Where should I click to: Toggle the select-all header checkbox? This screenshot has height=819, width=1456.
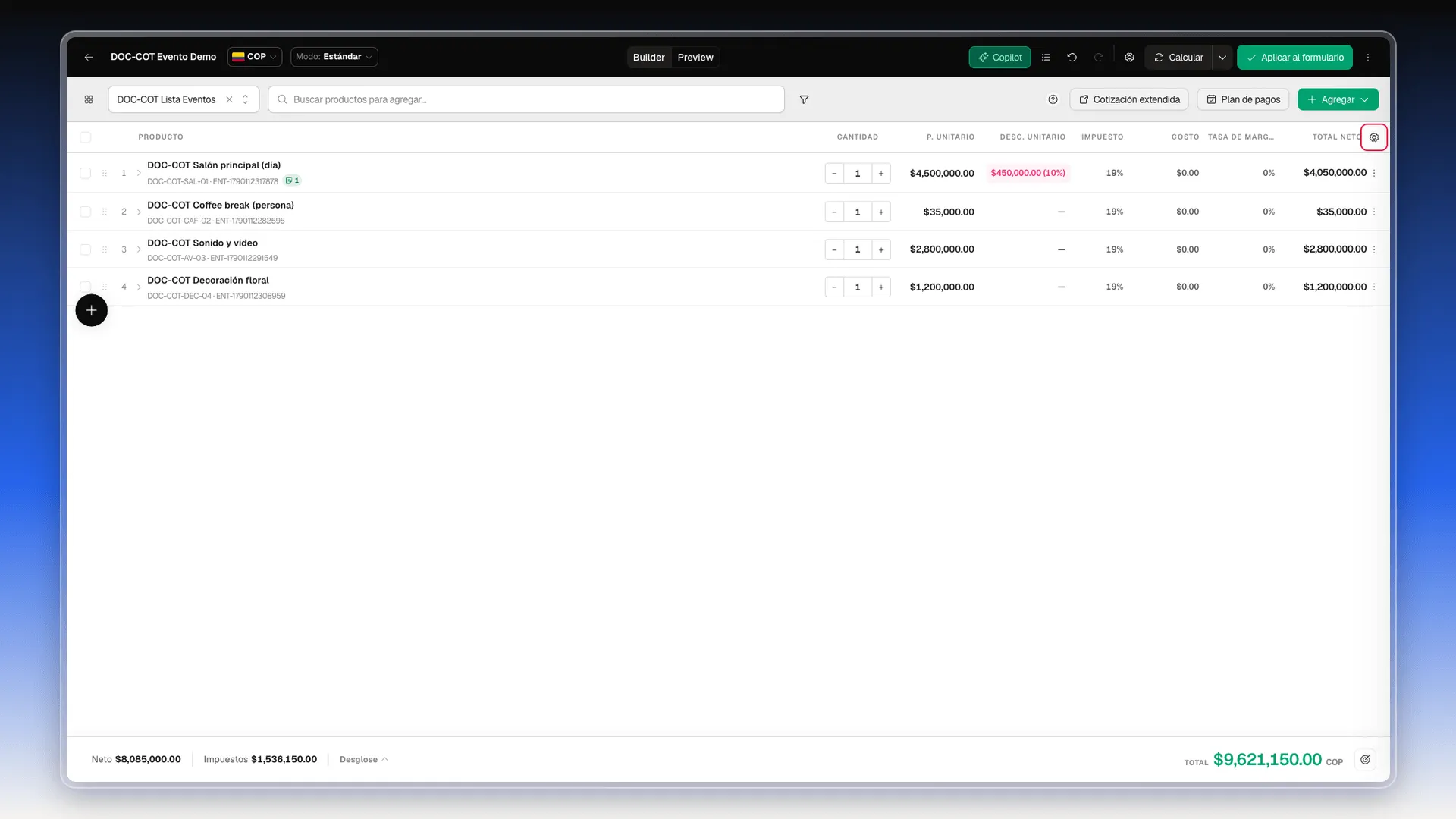click(x=85, y=137)
